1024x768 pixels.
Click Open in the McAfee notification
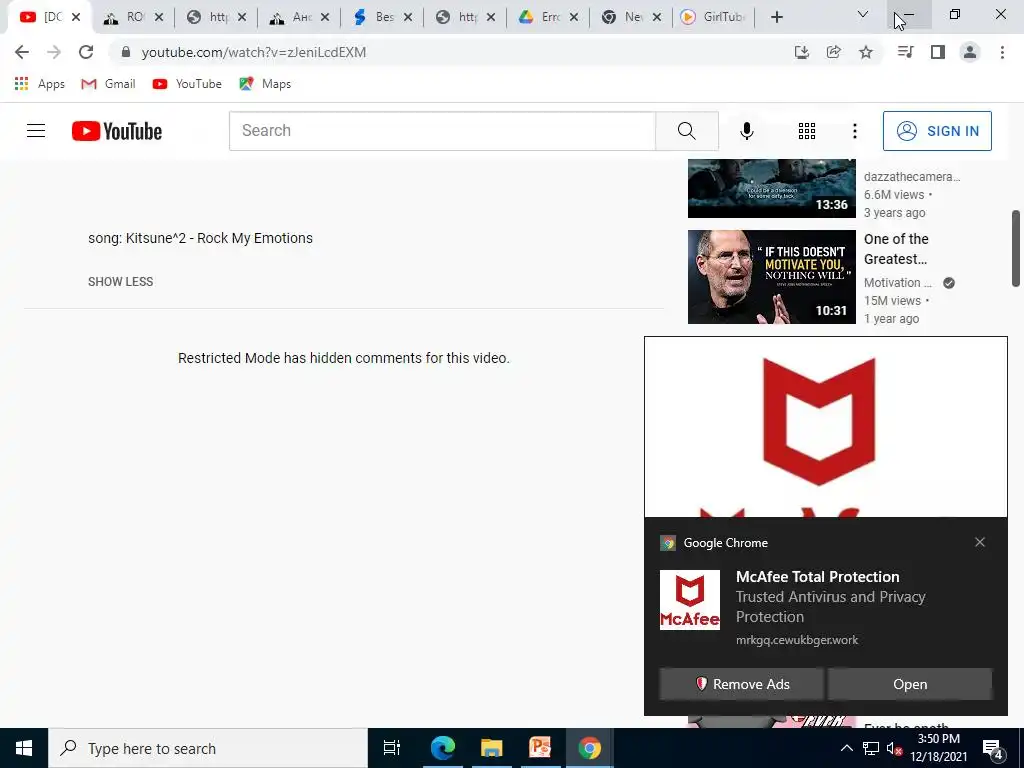[910, 684]
